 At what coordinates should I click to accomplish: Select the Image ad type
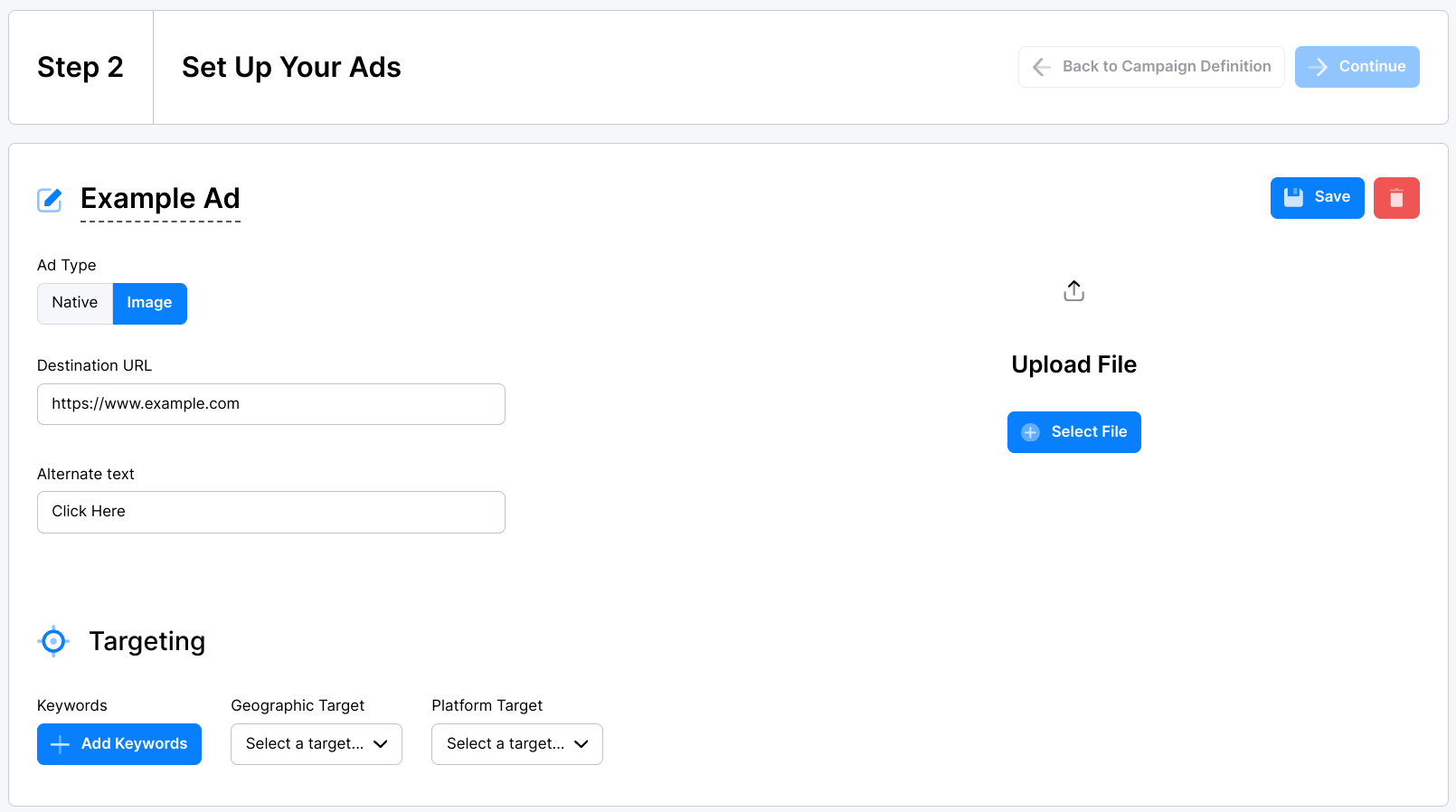[150, 304]
